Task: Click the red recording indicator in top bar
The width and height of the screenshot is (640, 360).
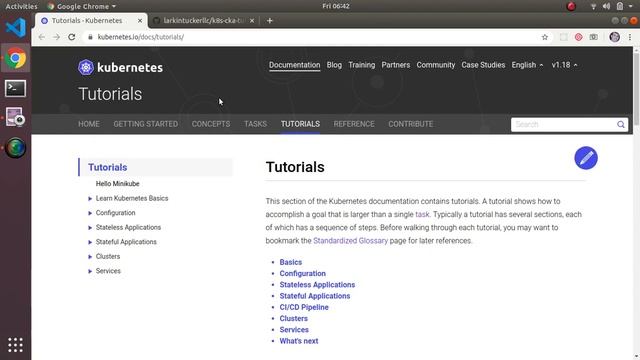Action: pyautogui.click(x=571, y=6)
